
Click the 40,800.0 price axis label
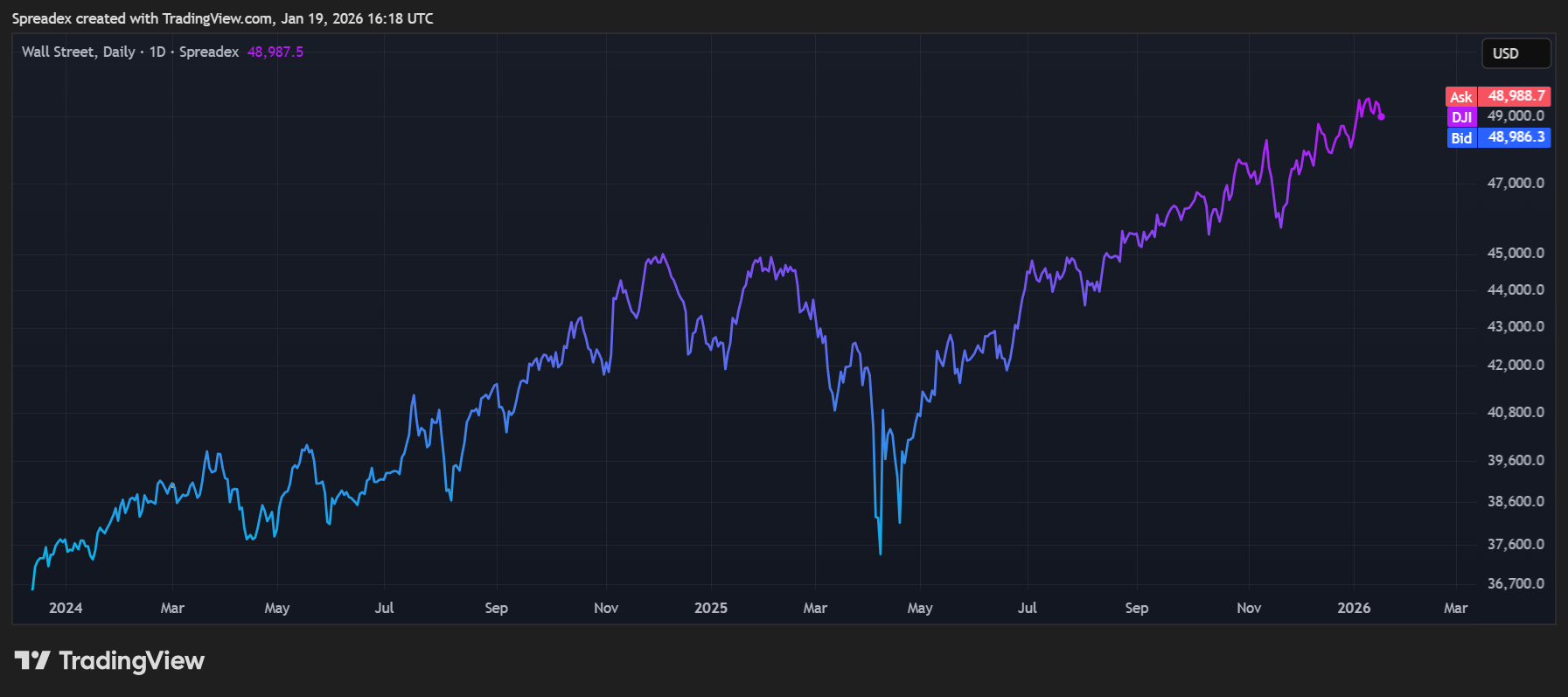[1516, 412]
